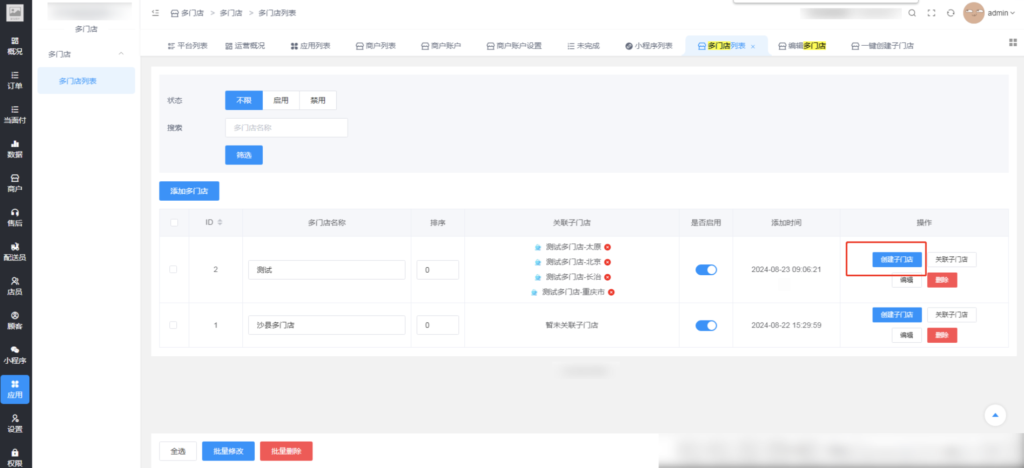Switch to 一键创建子门店 tab
The width and height of the screenshot is (1024, 468).
point(882,46)
